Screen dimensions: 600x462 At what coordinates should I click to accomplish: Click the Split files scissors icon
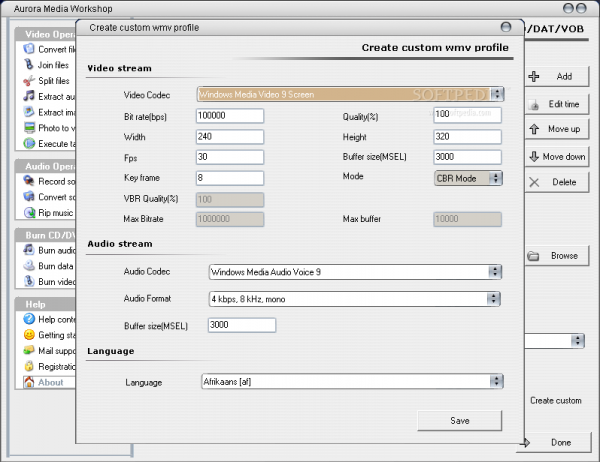coord(29,81)
